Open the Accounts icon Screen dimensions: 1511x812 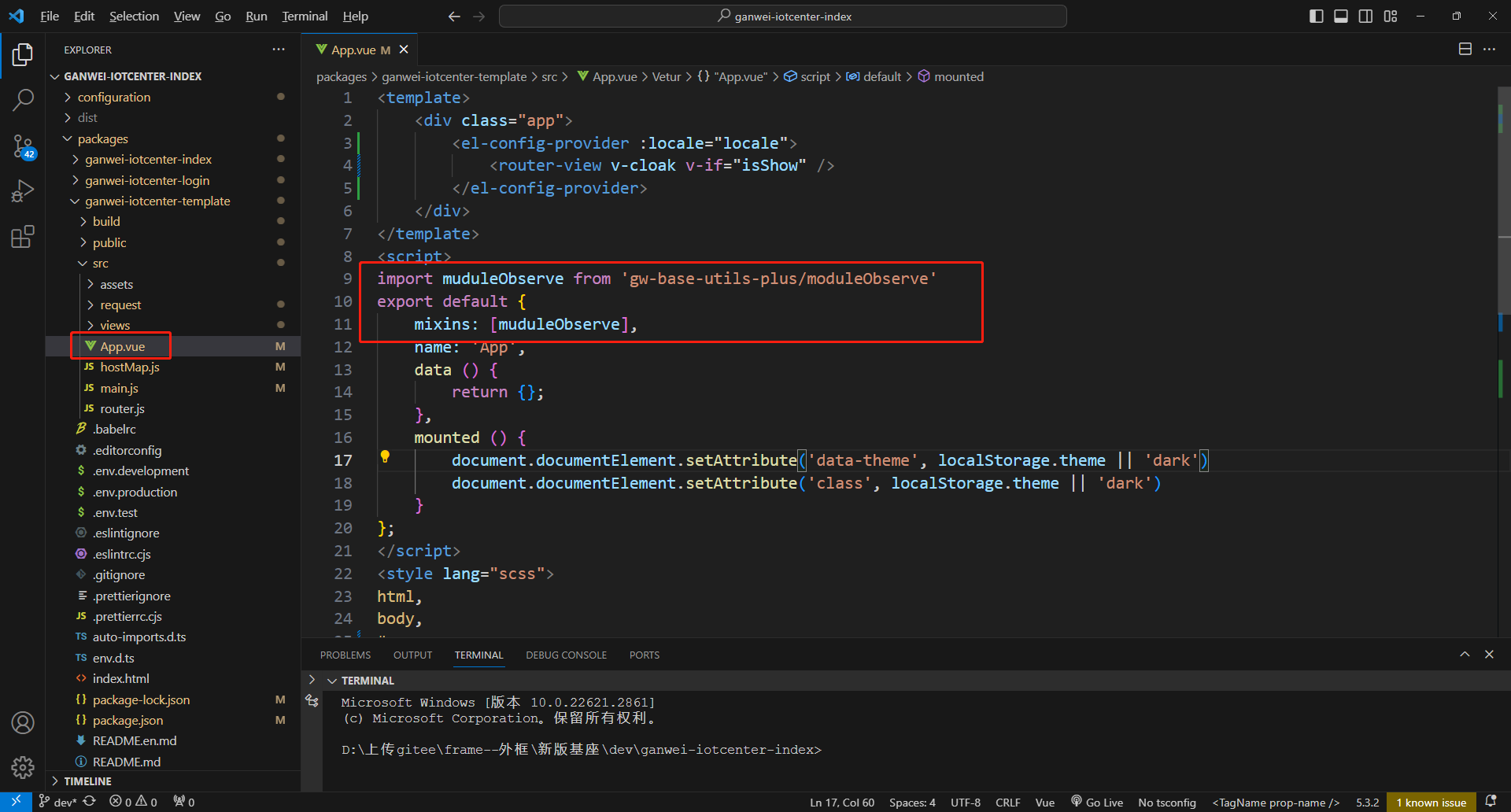pos(23,722)
